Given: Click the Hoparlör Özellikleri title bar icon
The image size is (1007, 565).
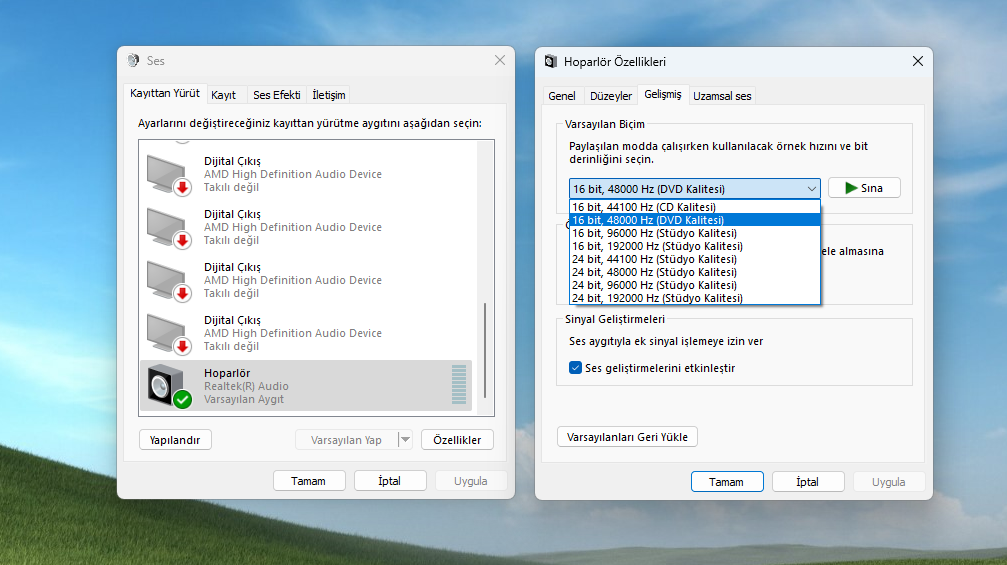Looking at the screenshot, I should click(550, 61).
